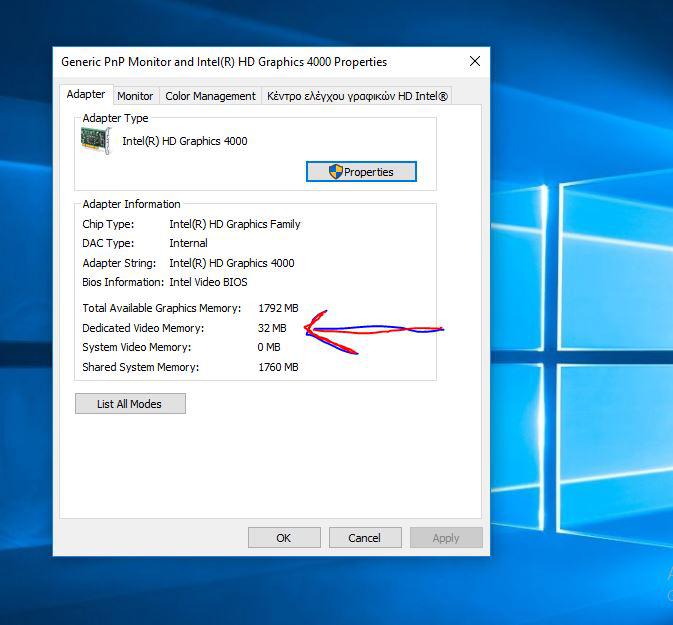
Task: Click the DAC Type label
Action: point(108,243)
